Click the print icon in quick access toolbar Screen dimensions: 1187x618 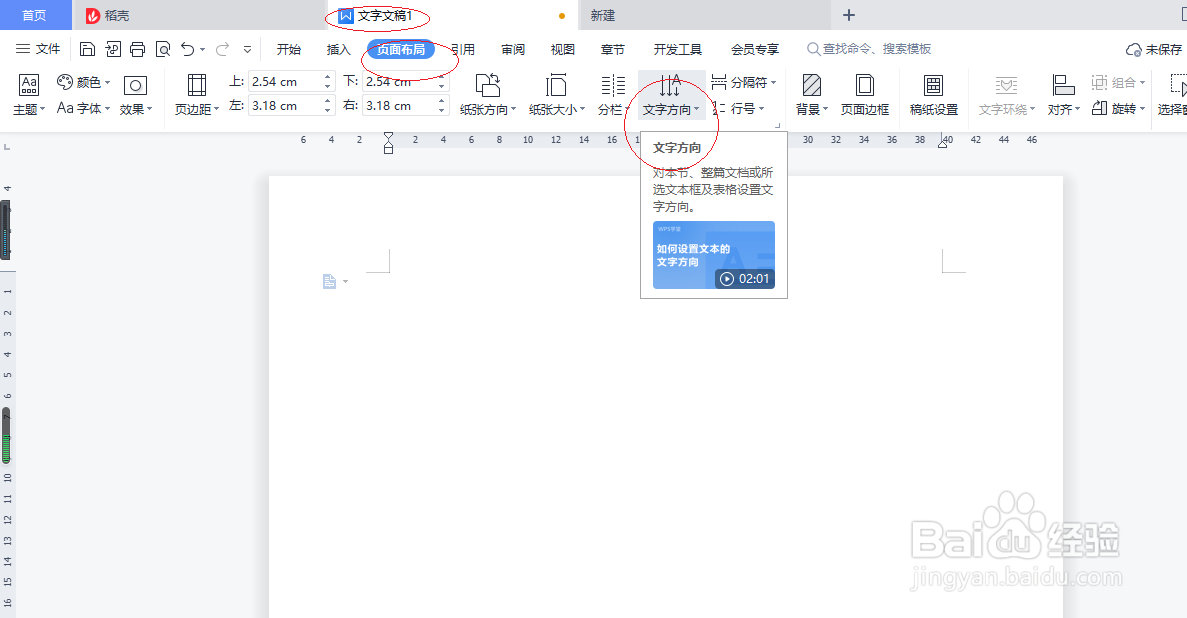point(137,48)
